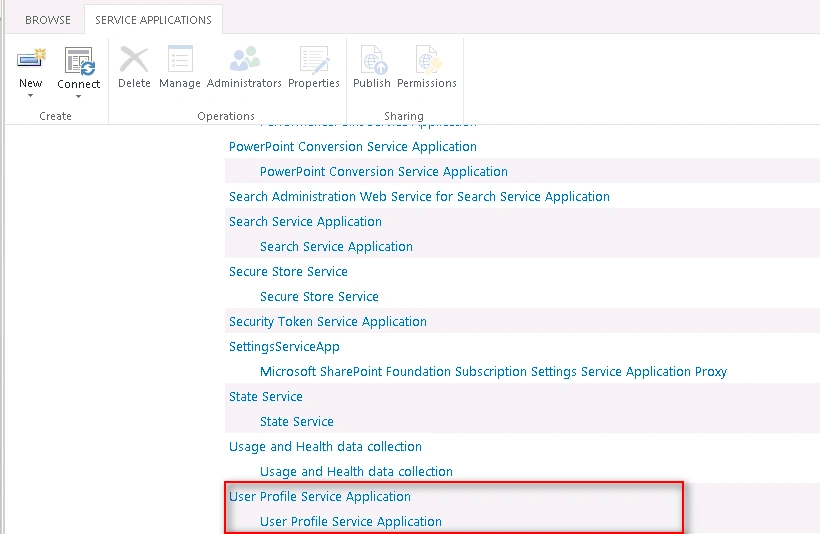Click the Publish globe icon
Screen dimensions: 820x534
(372, 59)
